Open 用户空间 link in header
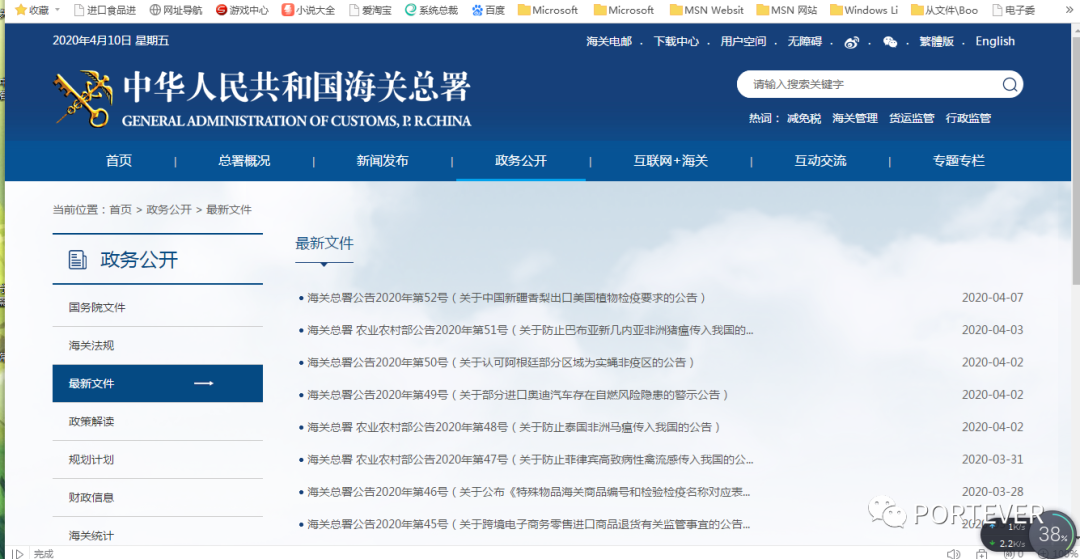Image resolution: width=1080 pixels, height=559 pixels. pos(743,41)
